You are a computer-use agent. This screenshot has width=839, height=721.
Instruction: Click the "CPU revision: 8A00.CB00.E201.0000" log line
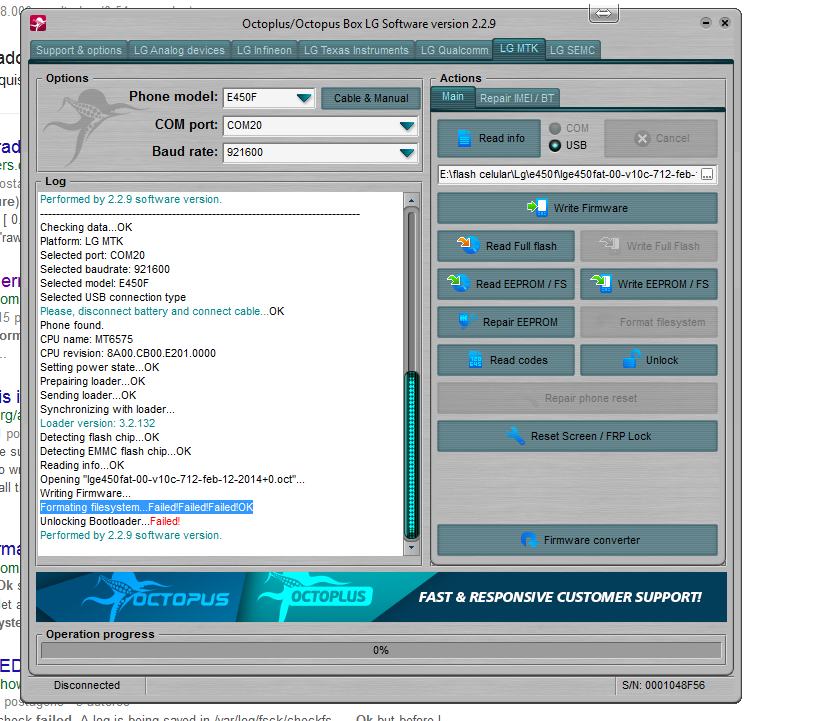click(128, 353)
